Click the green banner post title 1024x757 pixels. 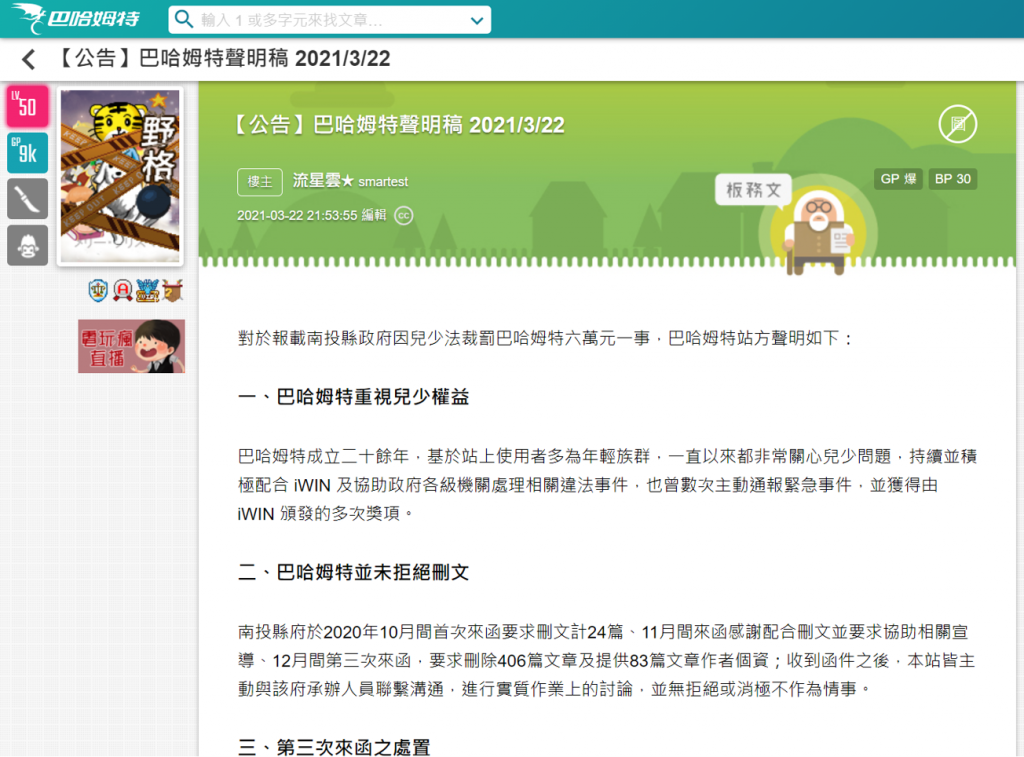pos(400,125)
